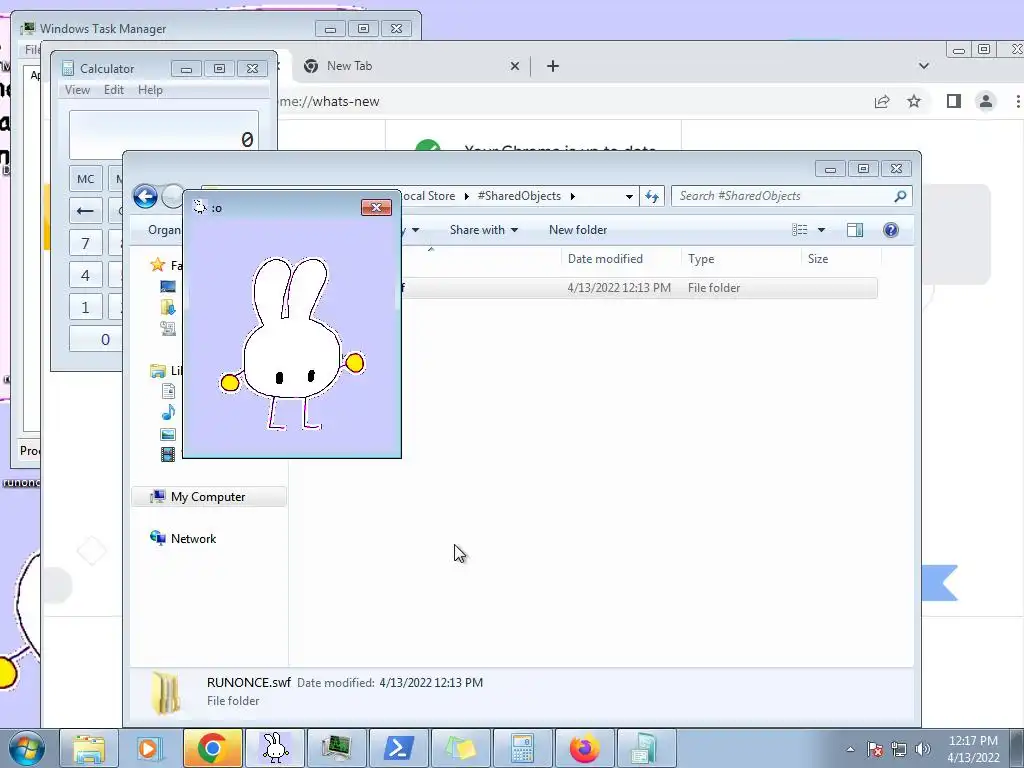Click New folder in Explorer toolbar
The image size is (1024, 768).
click(x=578, y=230)
